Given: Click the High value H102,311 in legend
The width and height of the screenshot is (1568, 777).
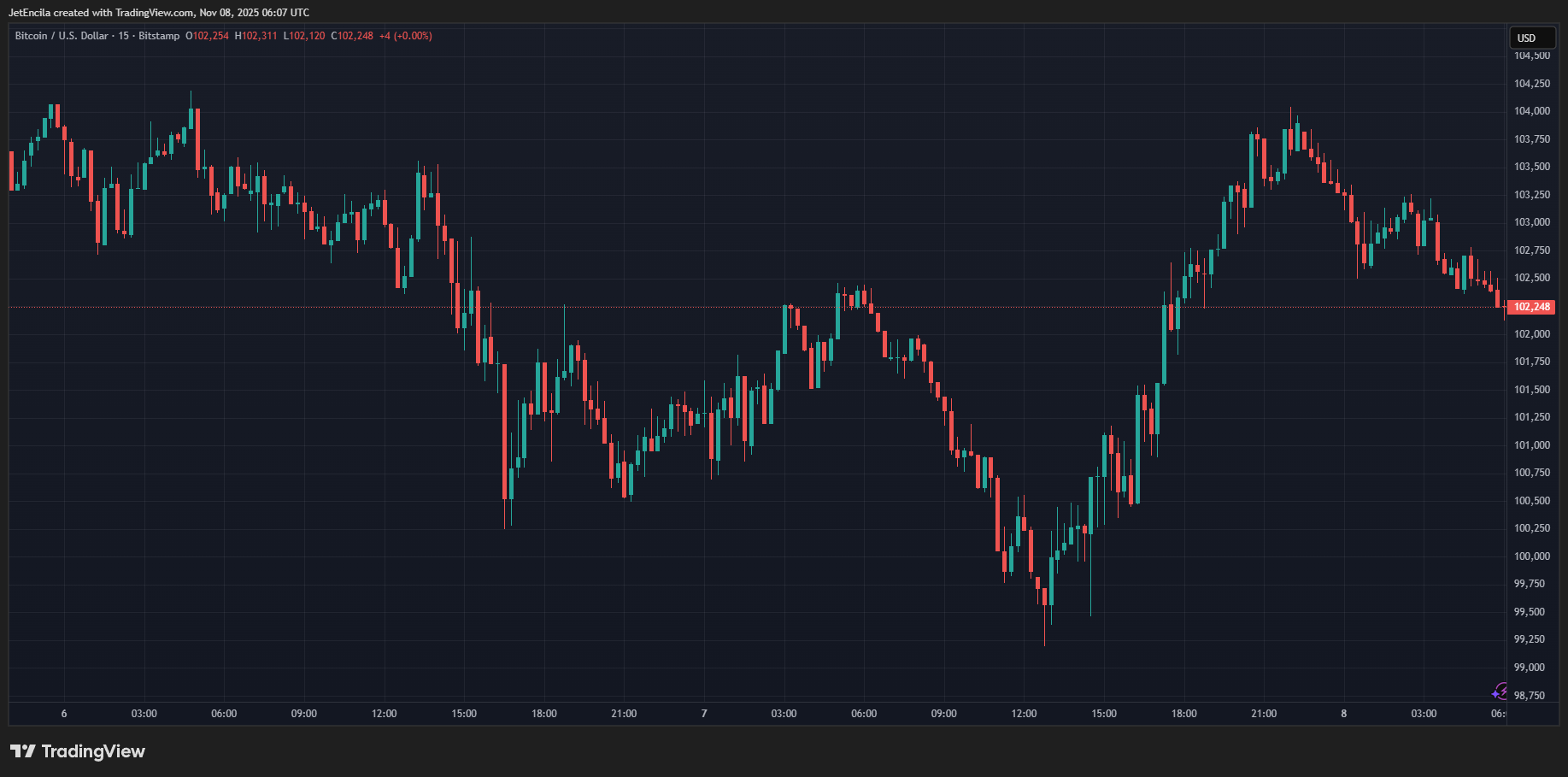Looking at the screenshot, I should [255, 36].
